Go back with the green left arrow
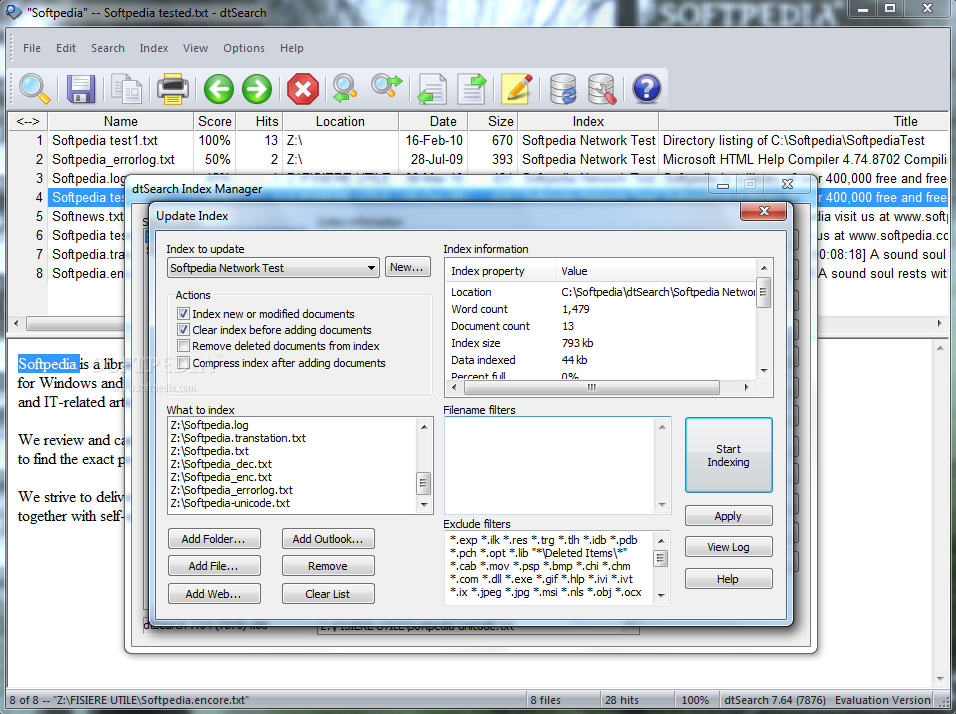 click(218, 89)
